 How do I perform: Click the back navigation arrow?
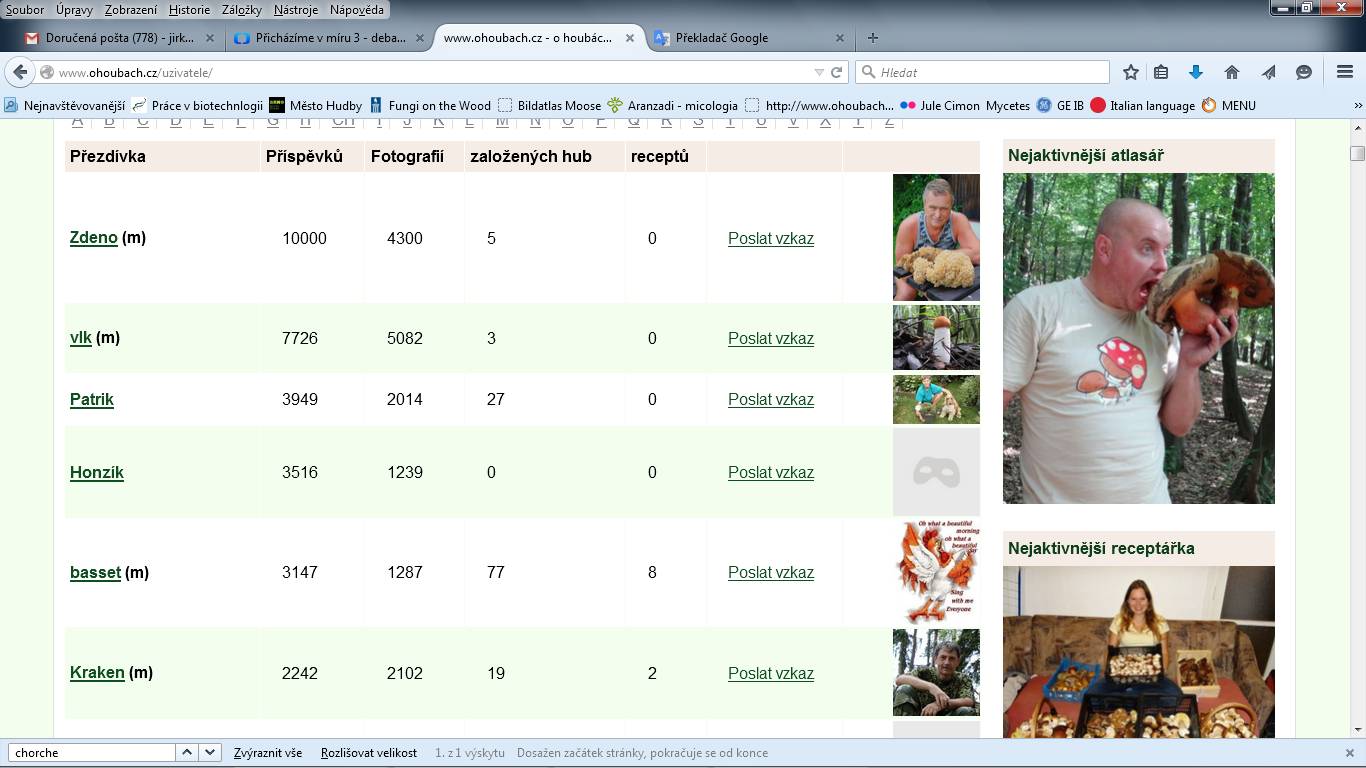tap(20, 72)
